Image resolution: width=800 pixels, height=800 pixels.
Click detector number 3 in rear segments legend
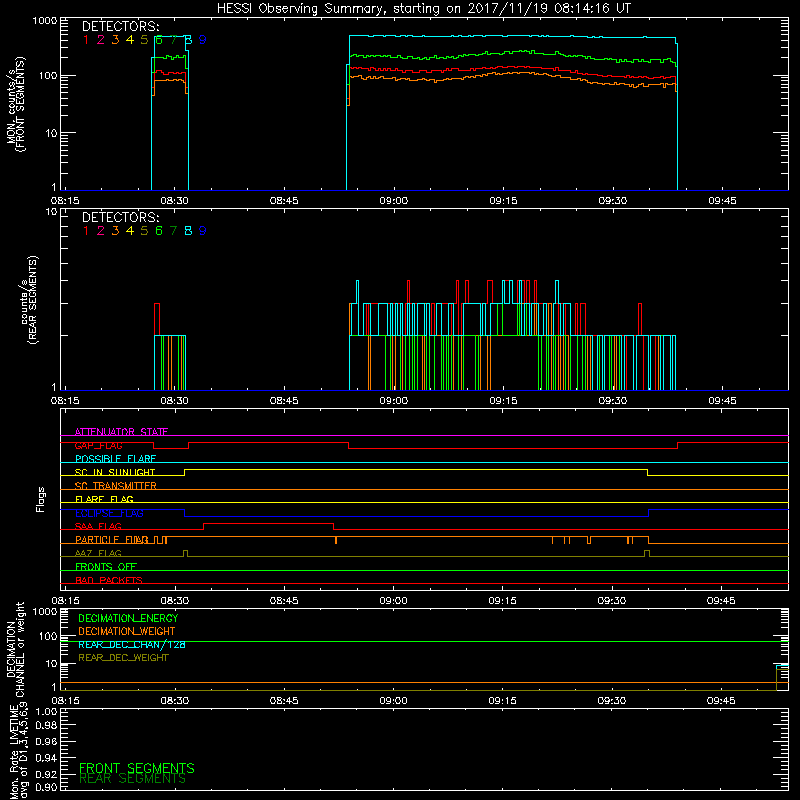pos(115,231)
